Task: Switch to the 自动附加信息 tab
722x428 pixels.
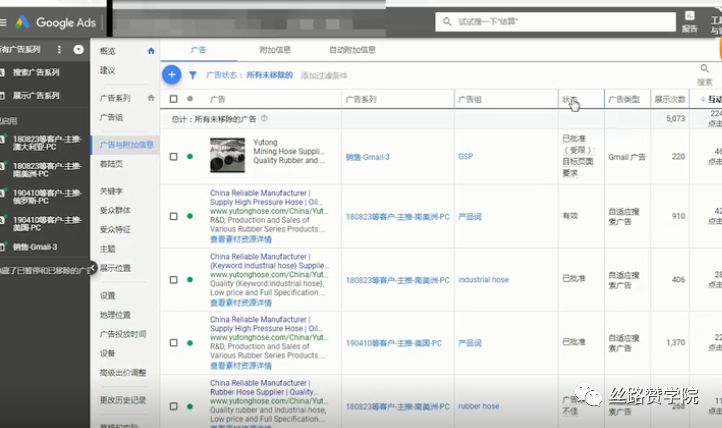Action: (x=352, y=50)
